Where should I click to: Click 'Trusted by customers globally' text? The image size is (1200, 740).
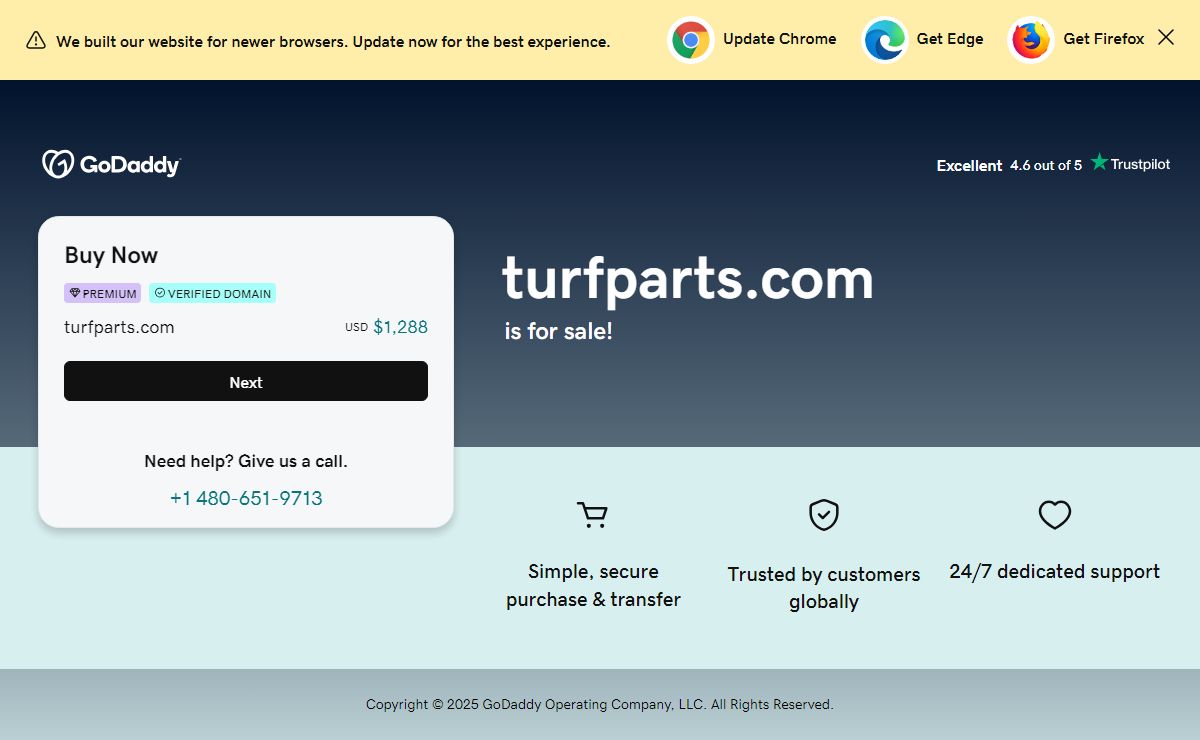pos(824,588)
